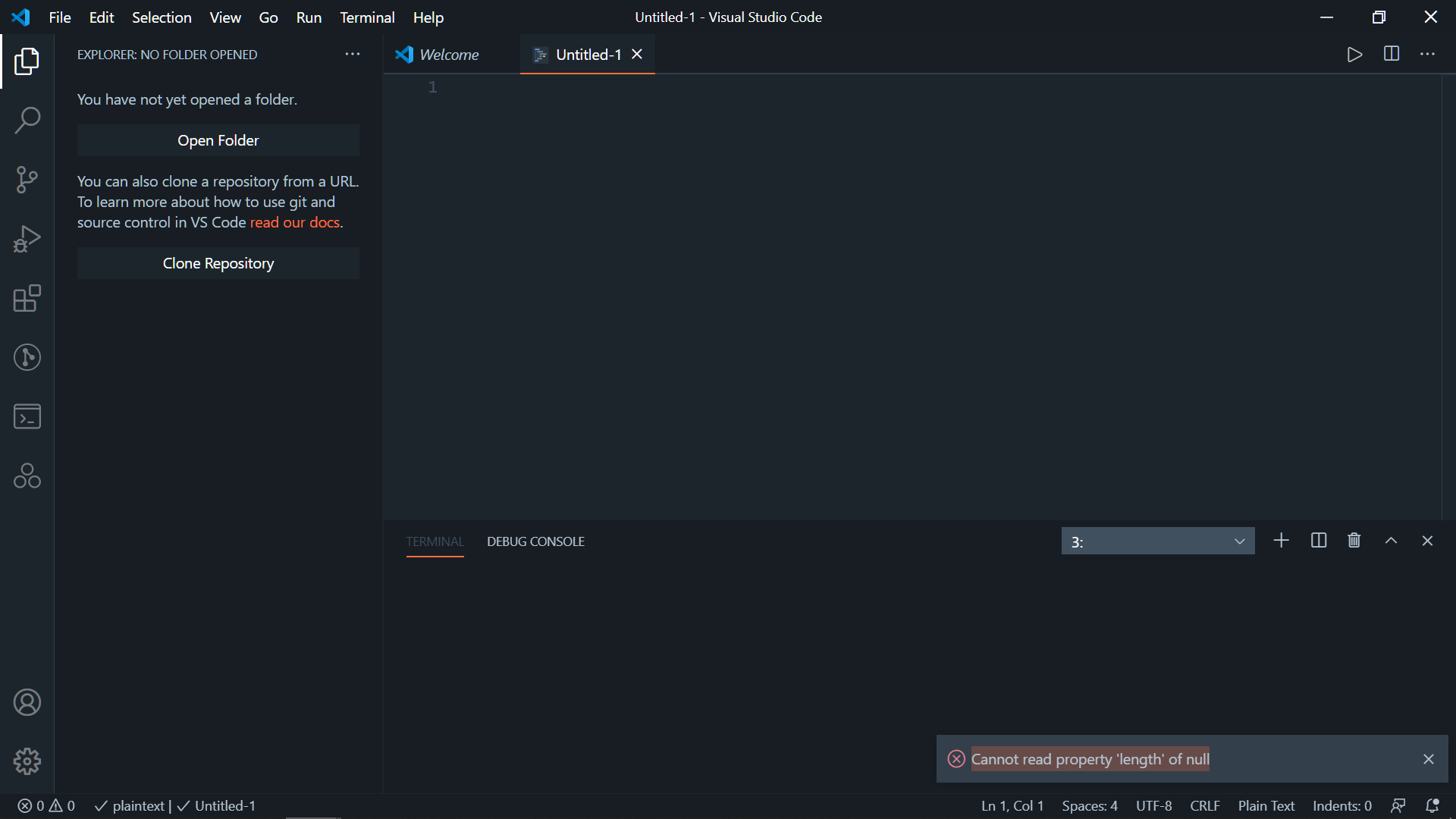Viewport: 1456px width, 819px height.
Task: Maximize the panel with chevron
Action: pyautogui.click(x=1391, y=541)
